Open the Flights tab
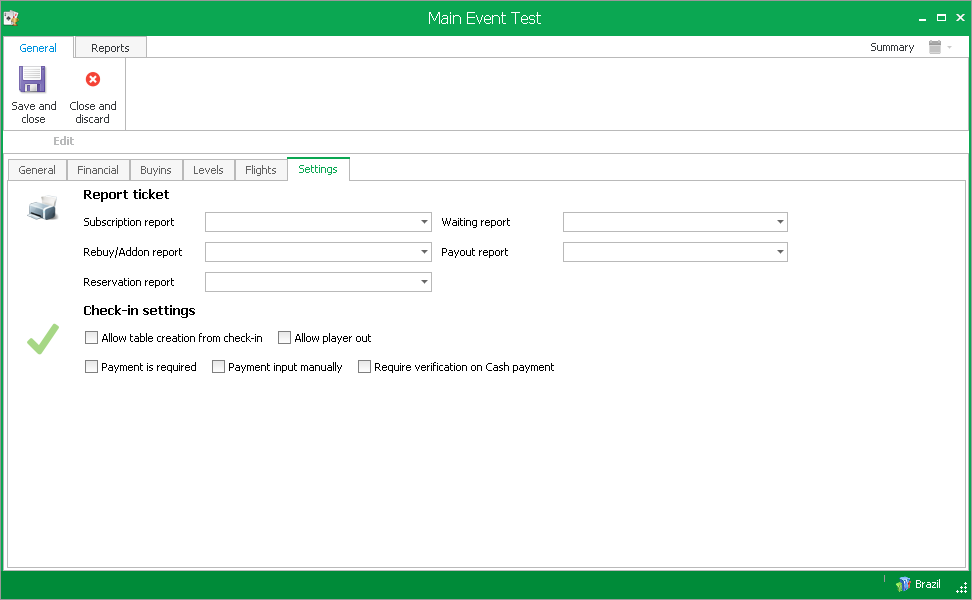 pos(261,170)
